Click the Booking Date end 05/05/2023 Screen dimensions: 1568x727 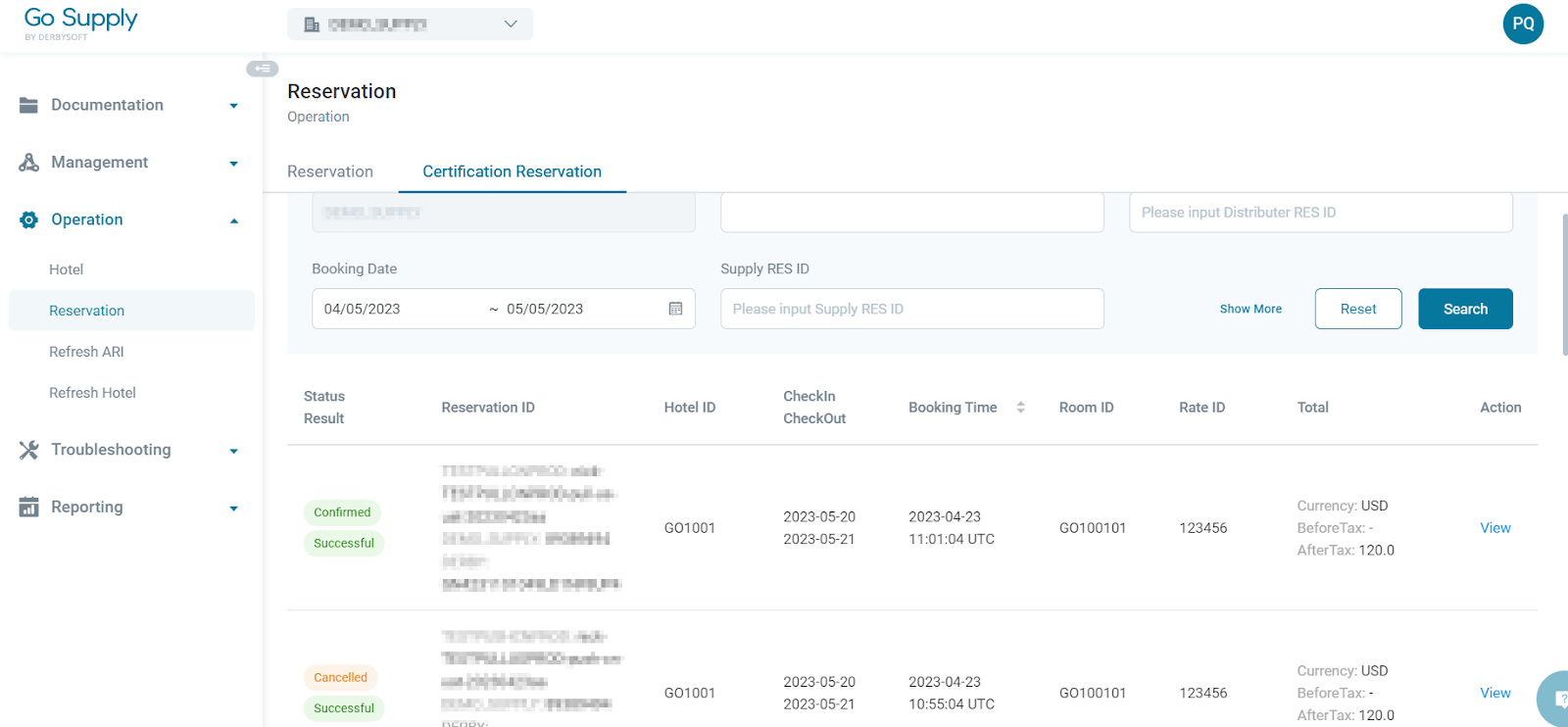tap(545, 309)
